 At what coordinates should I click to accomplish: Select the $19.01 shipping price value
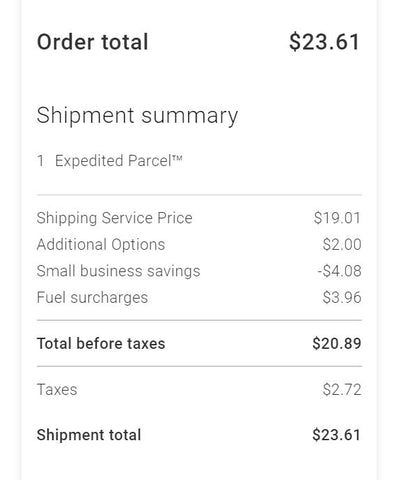[337, 218]
